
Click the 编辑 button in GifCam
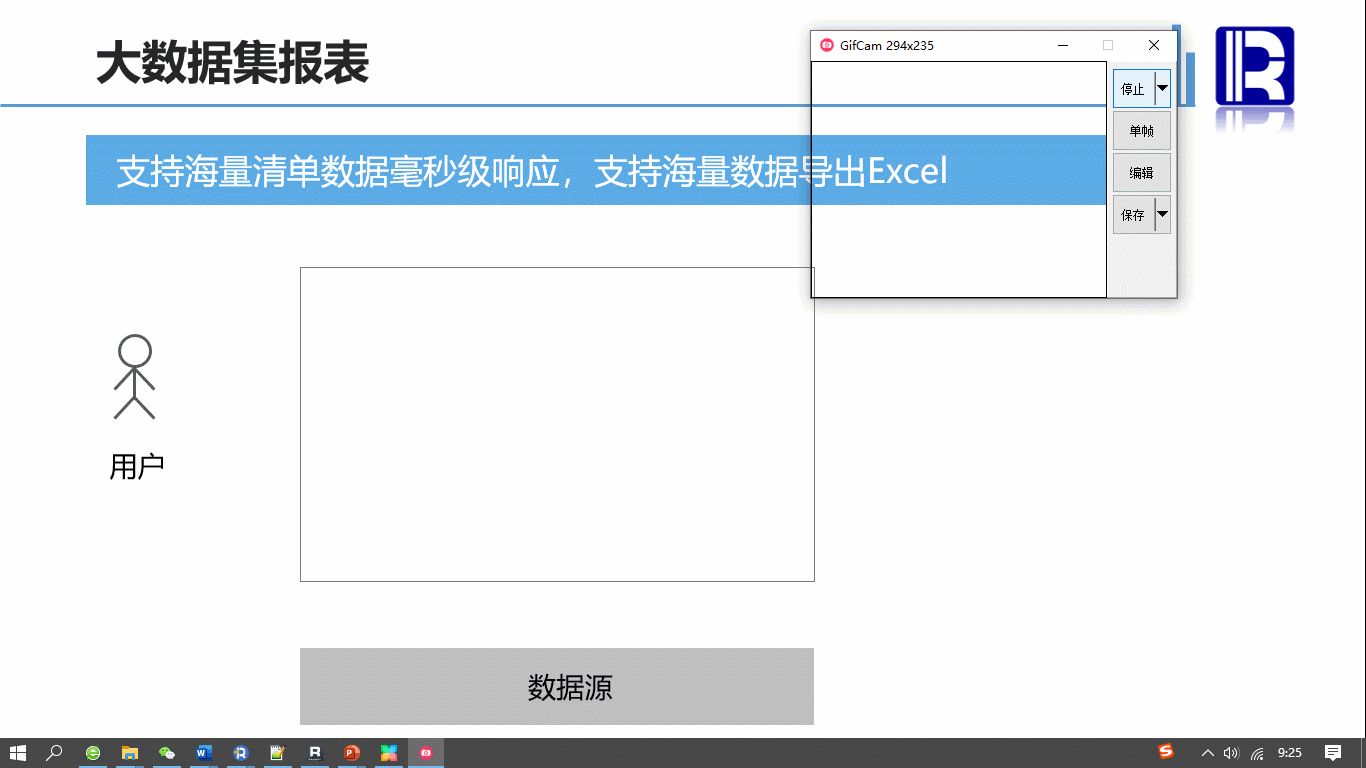point(1142,173)
